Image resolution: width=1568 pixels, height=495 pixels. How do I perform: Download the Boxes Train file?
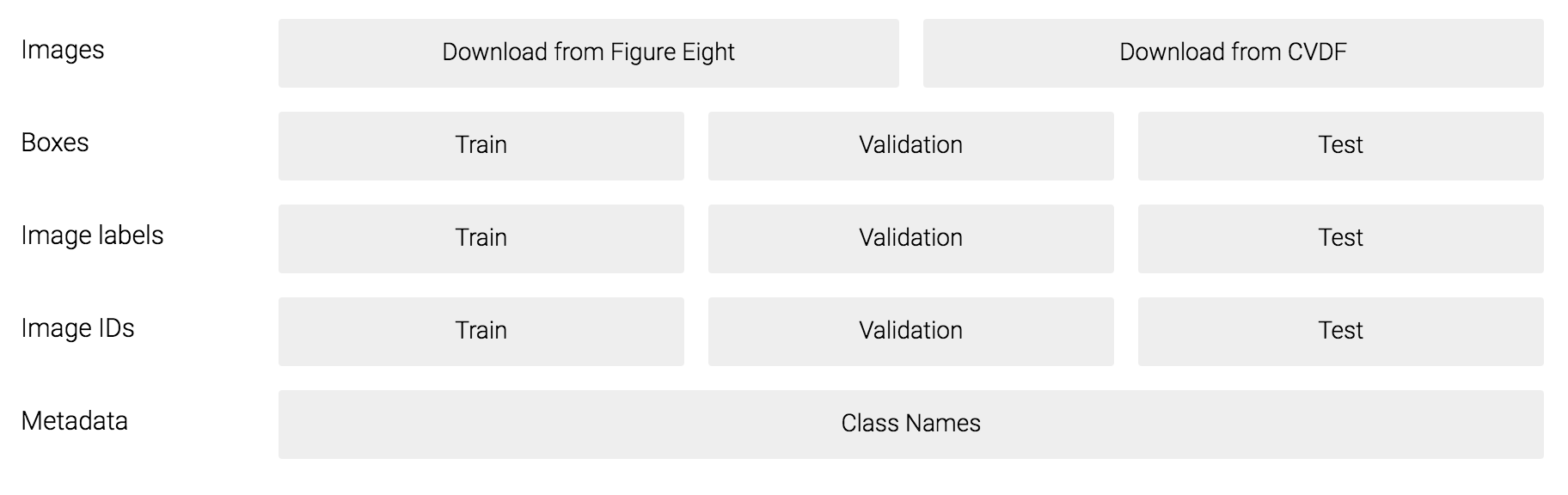tap(481, 145)
